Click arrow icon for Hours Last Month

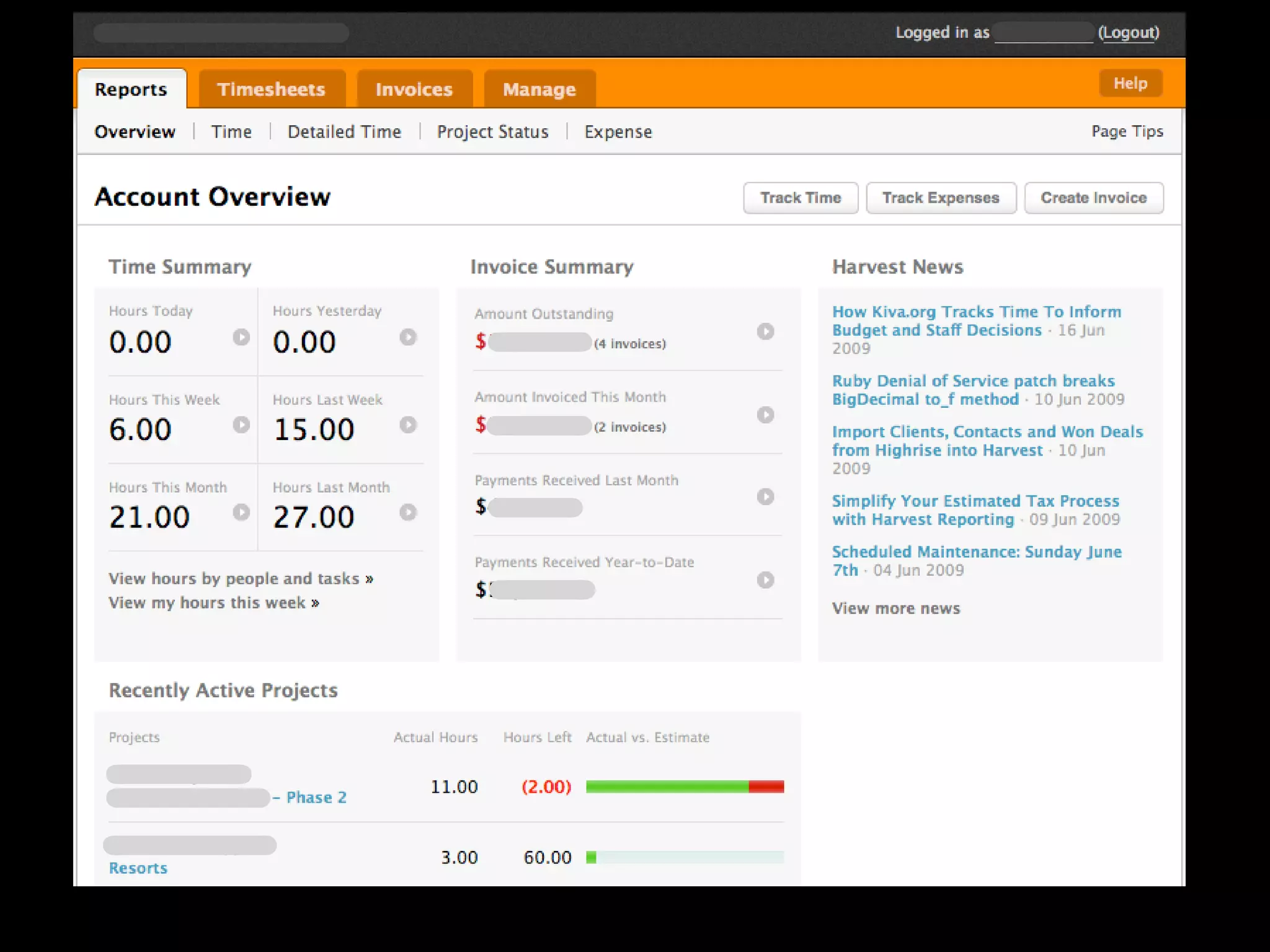point(407,513)
